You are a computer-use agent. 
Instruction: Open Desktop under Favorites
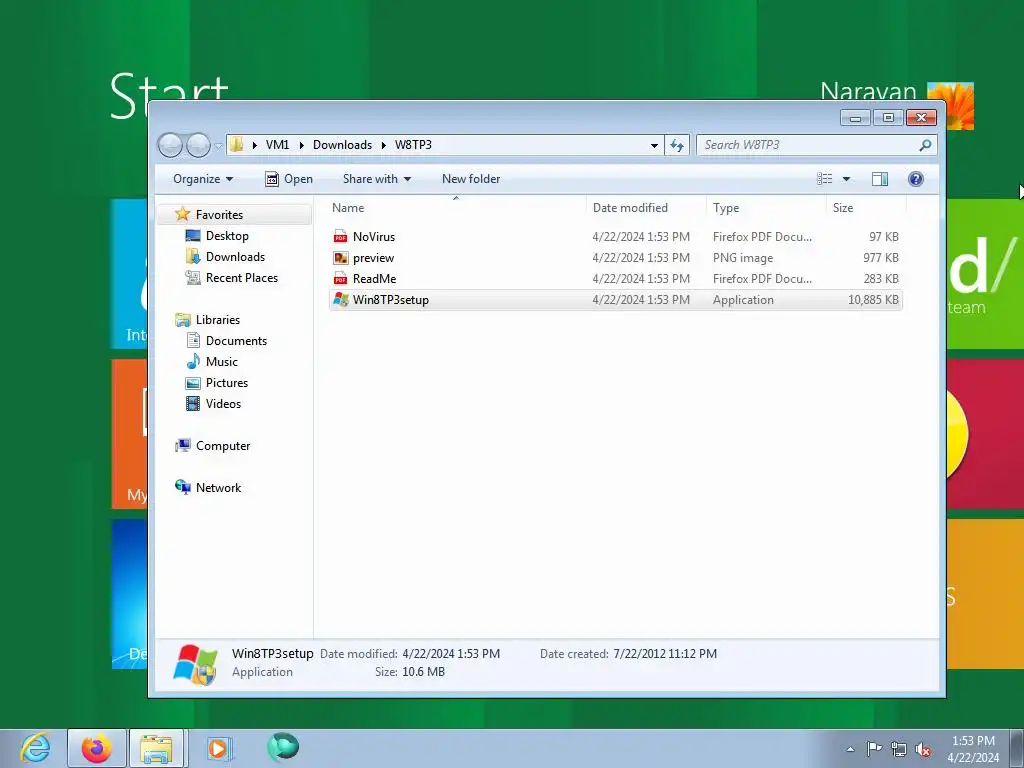pyautogui.click(x=227, y=236)
